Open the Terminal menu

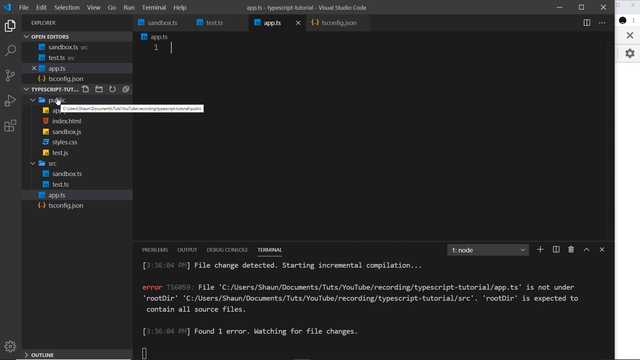pos(154,7)
